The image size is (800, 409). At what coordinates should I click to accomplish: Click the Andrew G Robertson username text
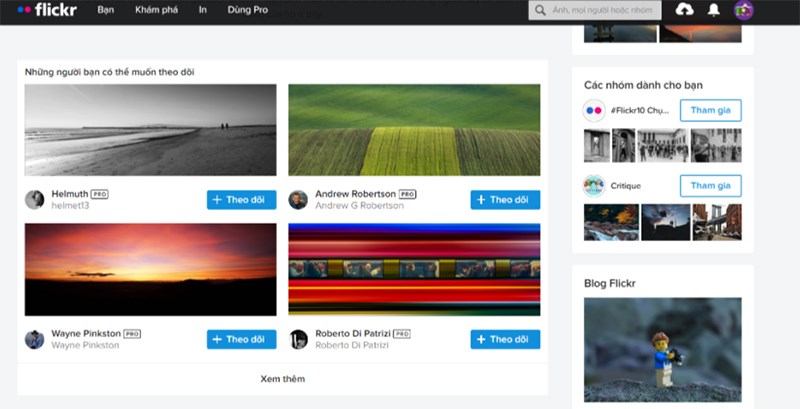(x=359, y=206)
